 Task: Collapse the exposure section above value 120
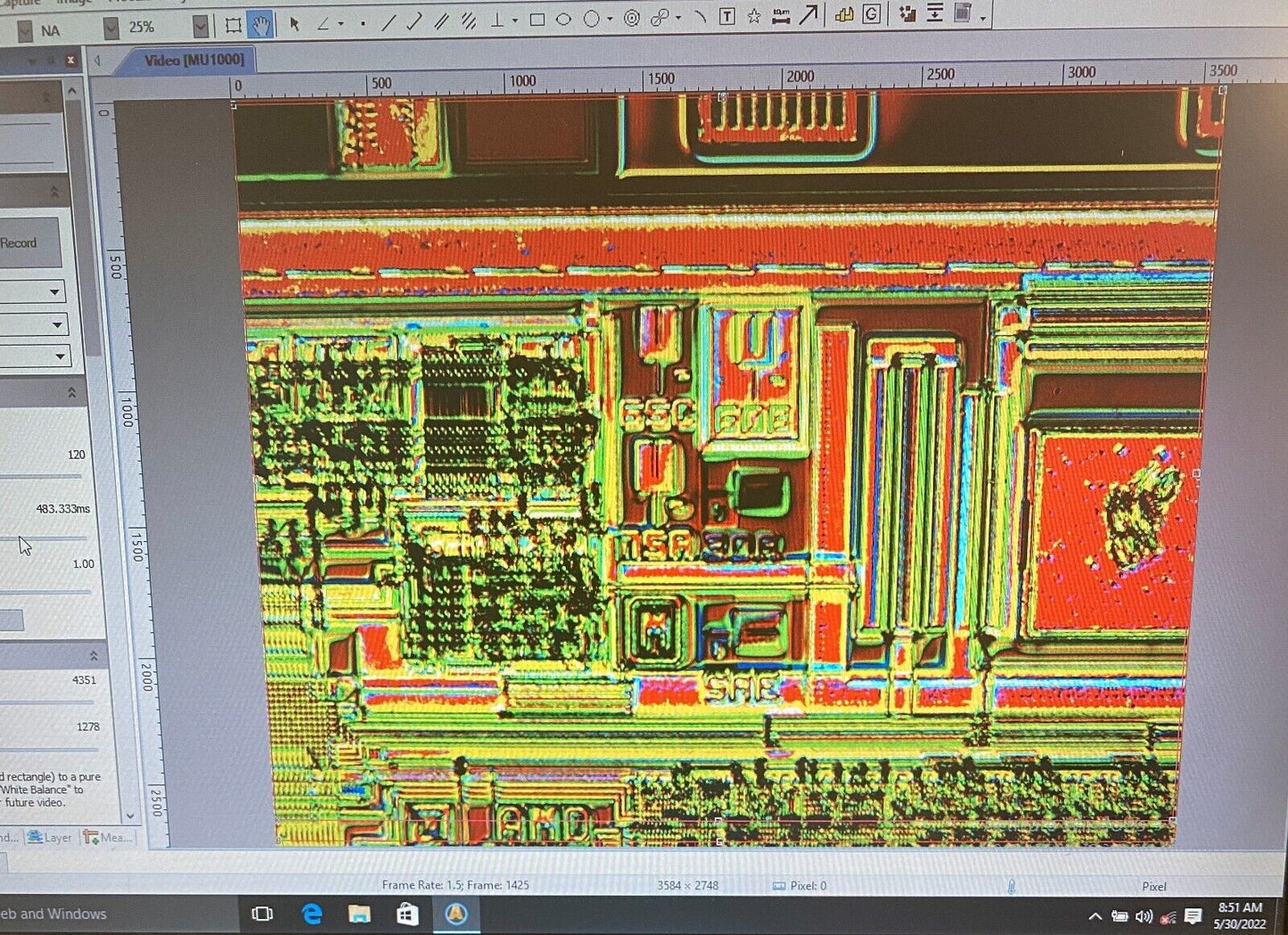[71, 391]
